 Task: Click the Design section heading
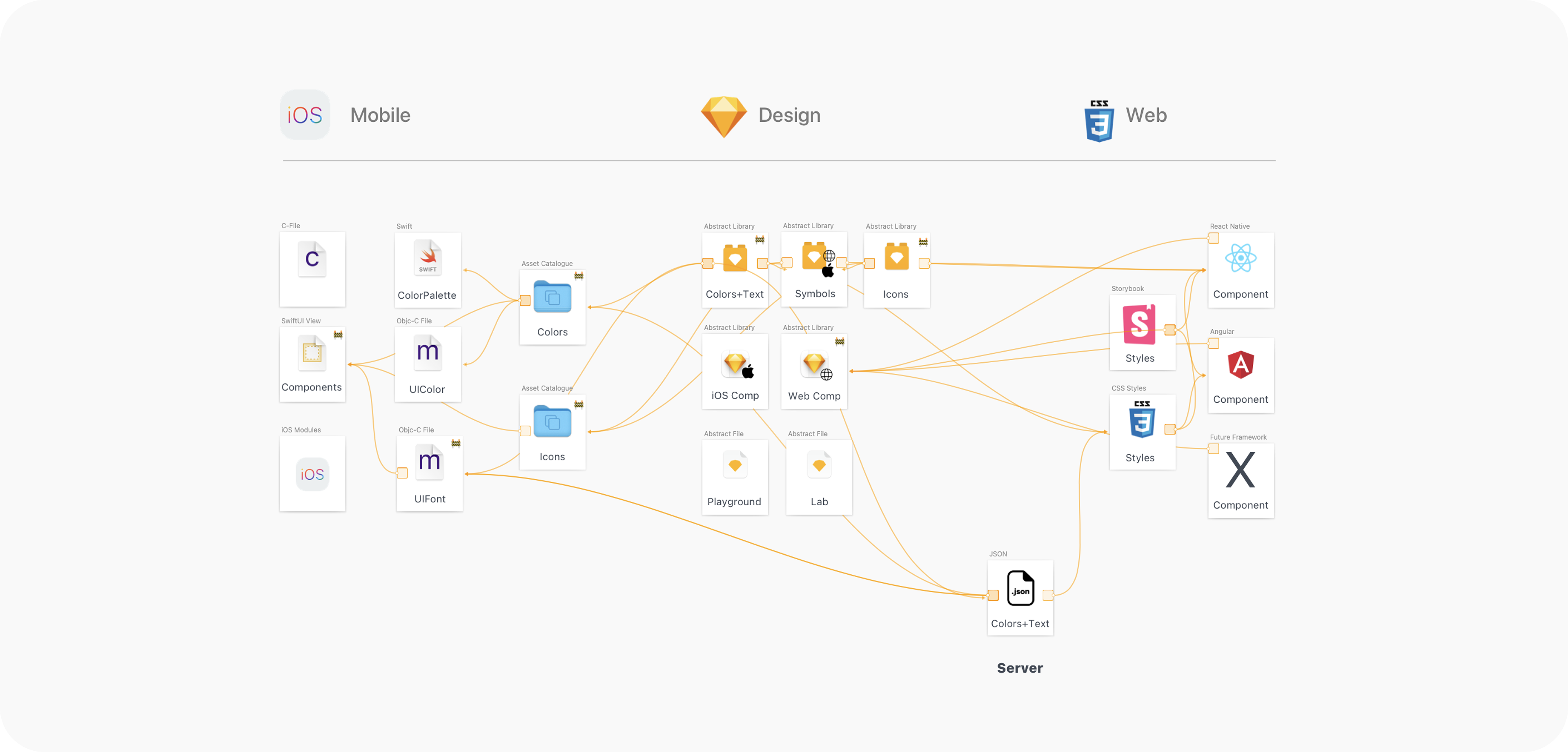tap(789, 115)
